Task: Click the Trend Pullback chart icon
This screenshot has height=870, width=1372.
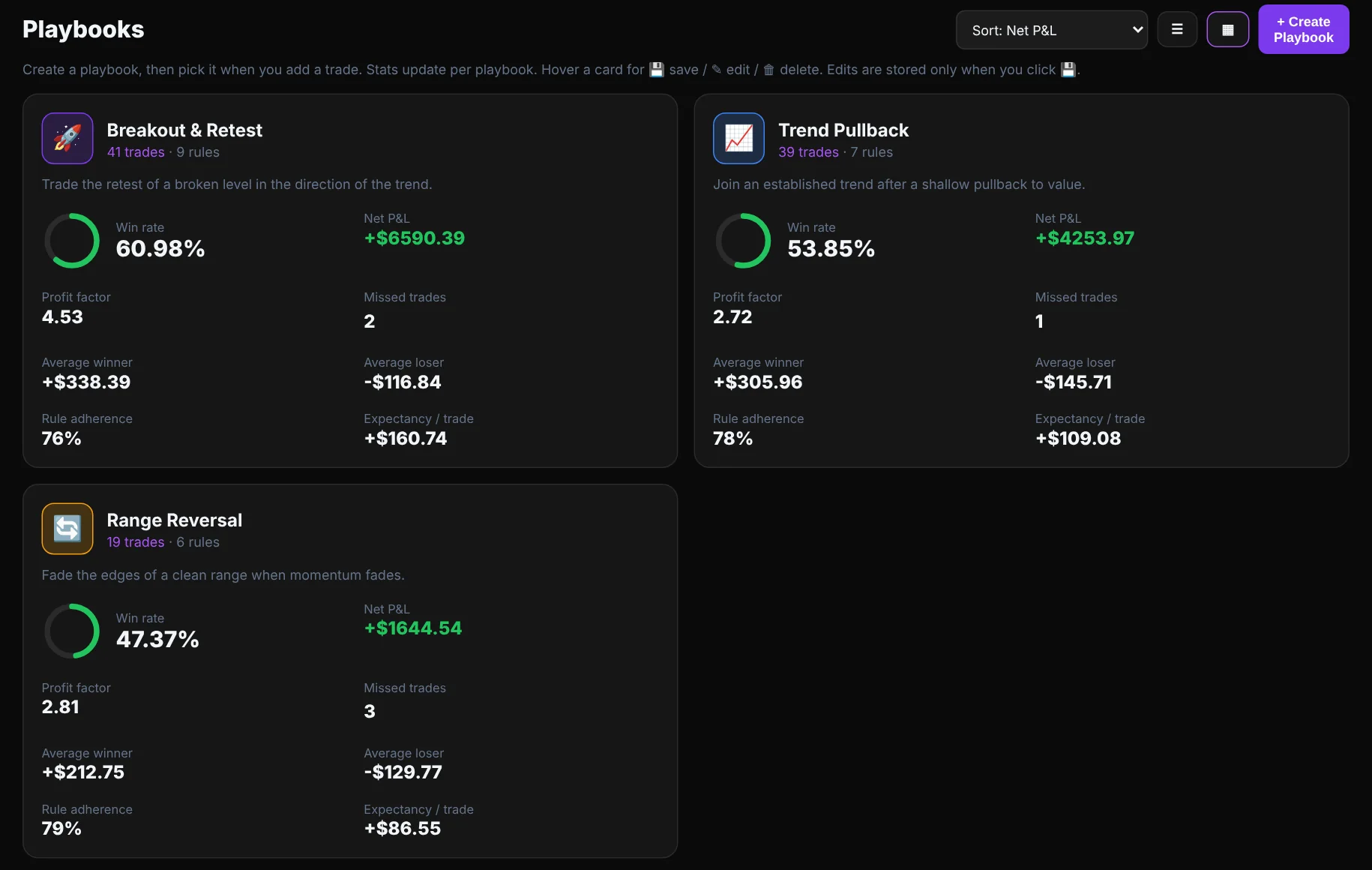Action: coord(738,138)
